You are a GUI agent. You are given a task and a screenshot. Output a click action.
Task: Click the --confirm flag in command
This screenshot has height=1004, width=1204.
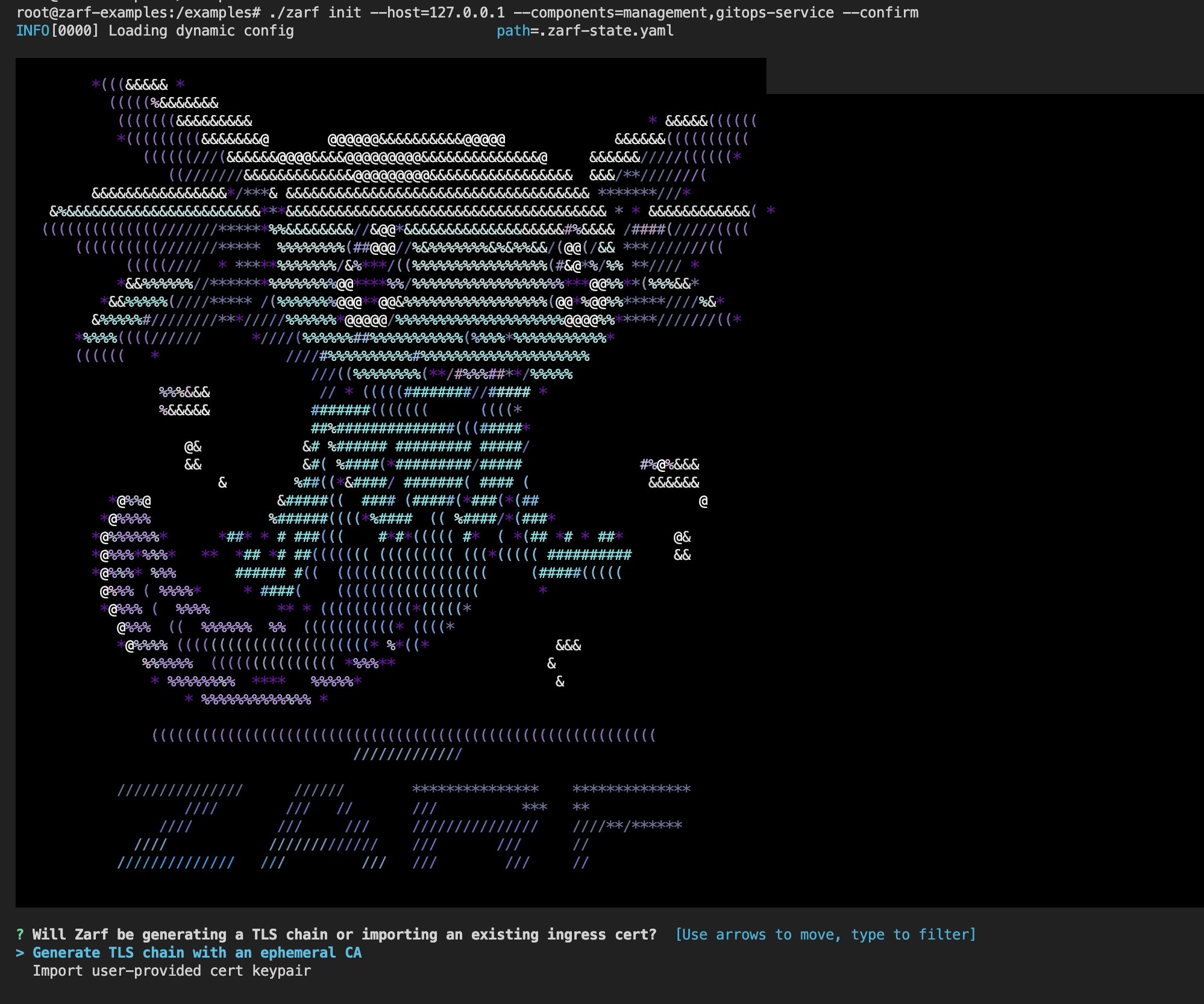coord(880,13)
